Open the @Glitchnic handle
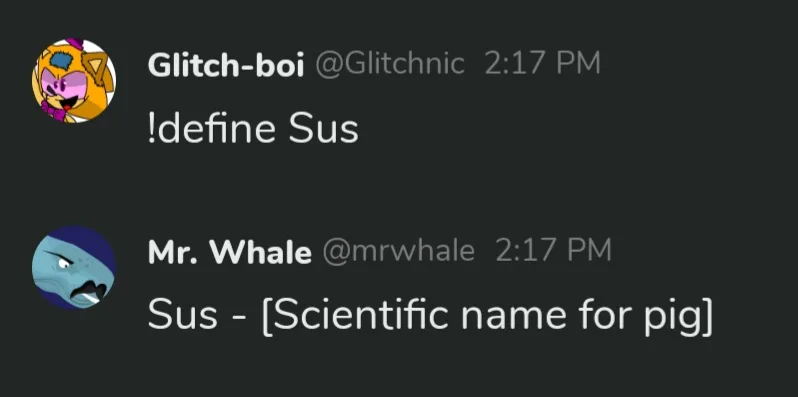The image size is (798, 397). click(390, 65)
